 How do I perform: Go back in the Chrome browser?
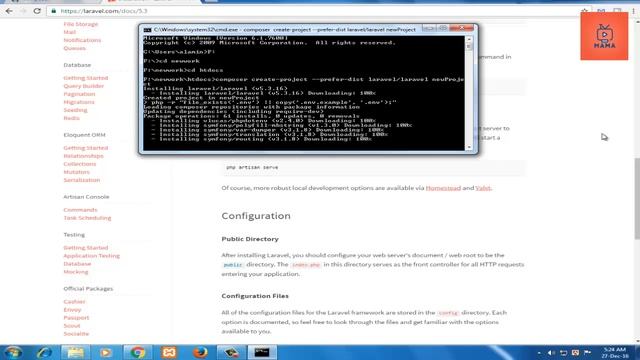9,11
